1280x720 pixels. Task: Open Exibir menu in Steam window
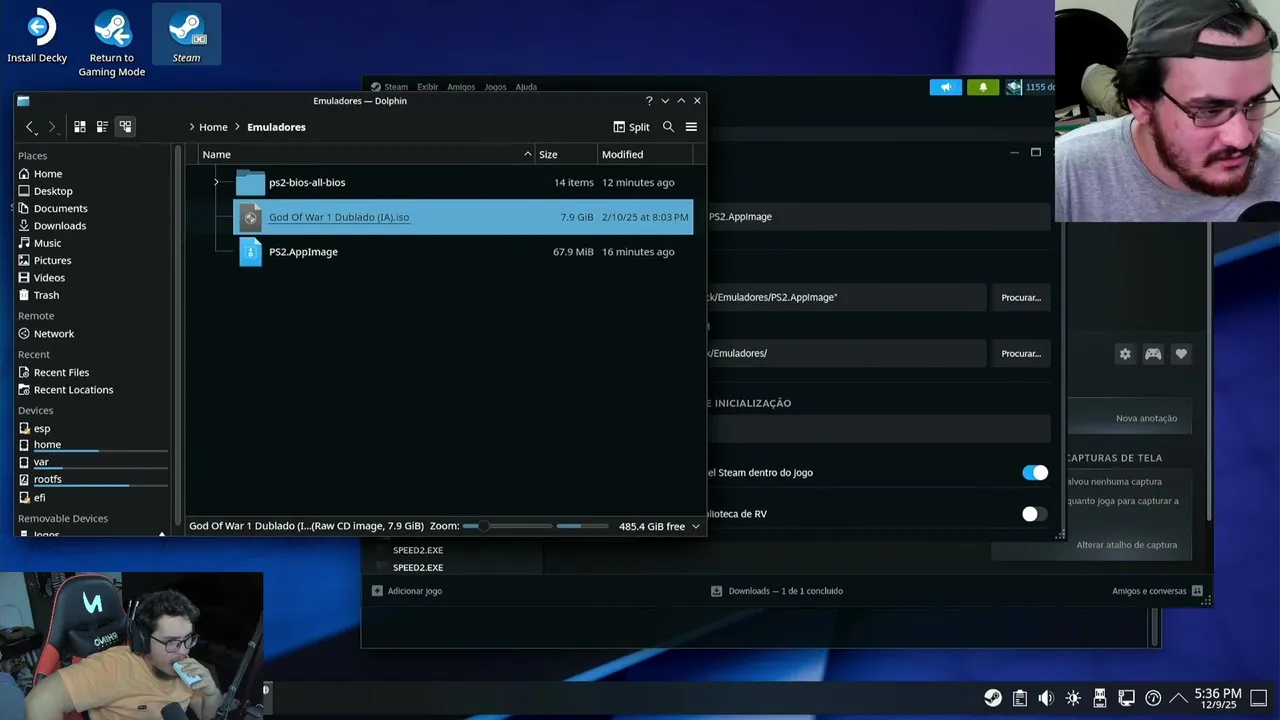(427, 87)
